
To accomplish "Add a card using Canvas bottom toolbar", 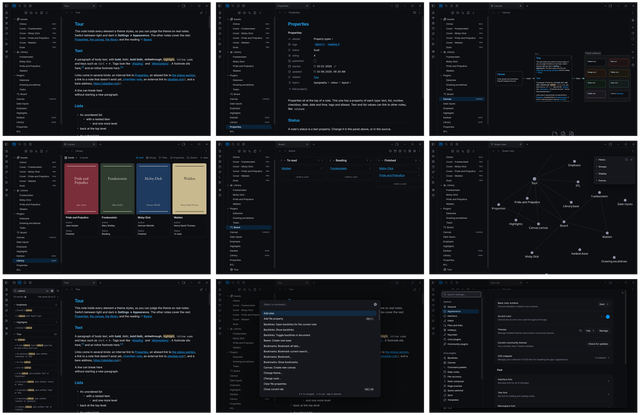I will [555, 133].
